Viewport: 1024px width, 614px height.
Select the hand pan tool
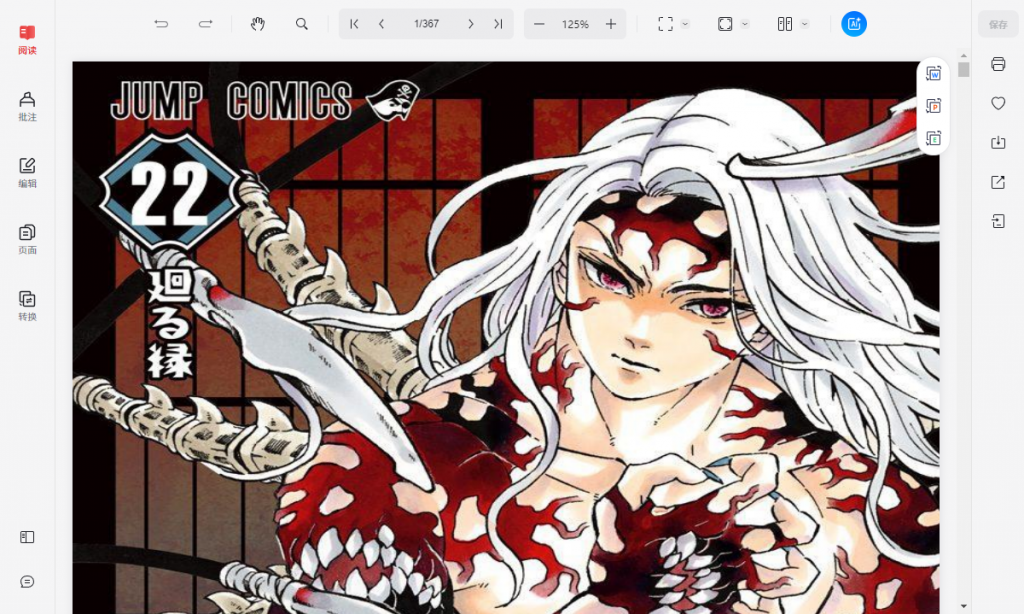tap(257, 24)
